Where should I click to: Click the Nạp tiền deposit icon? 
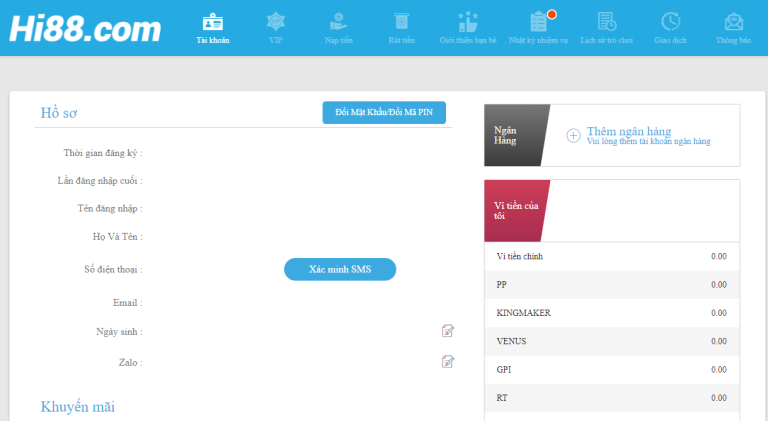[x=338, y=22]
